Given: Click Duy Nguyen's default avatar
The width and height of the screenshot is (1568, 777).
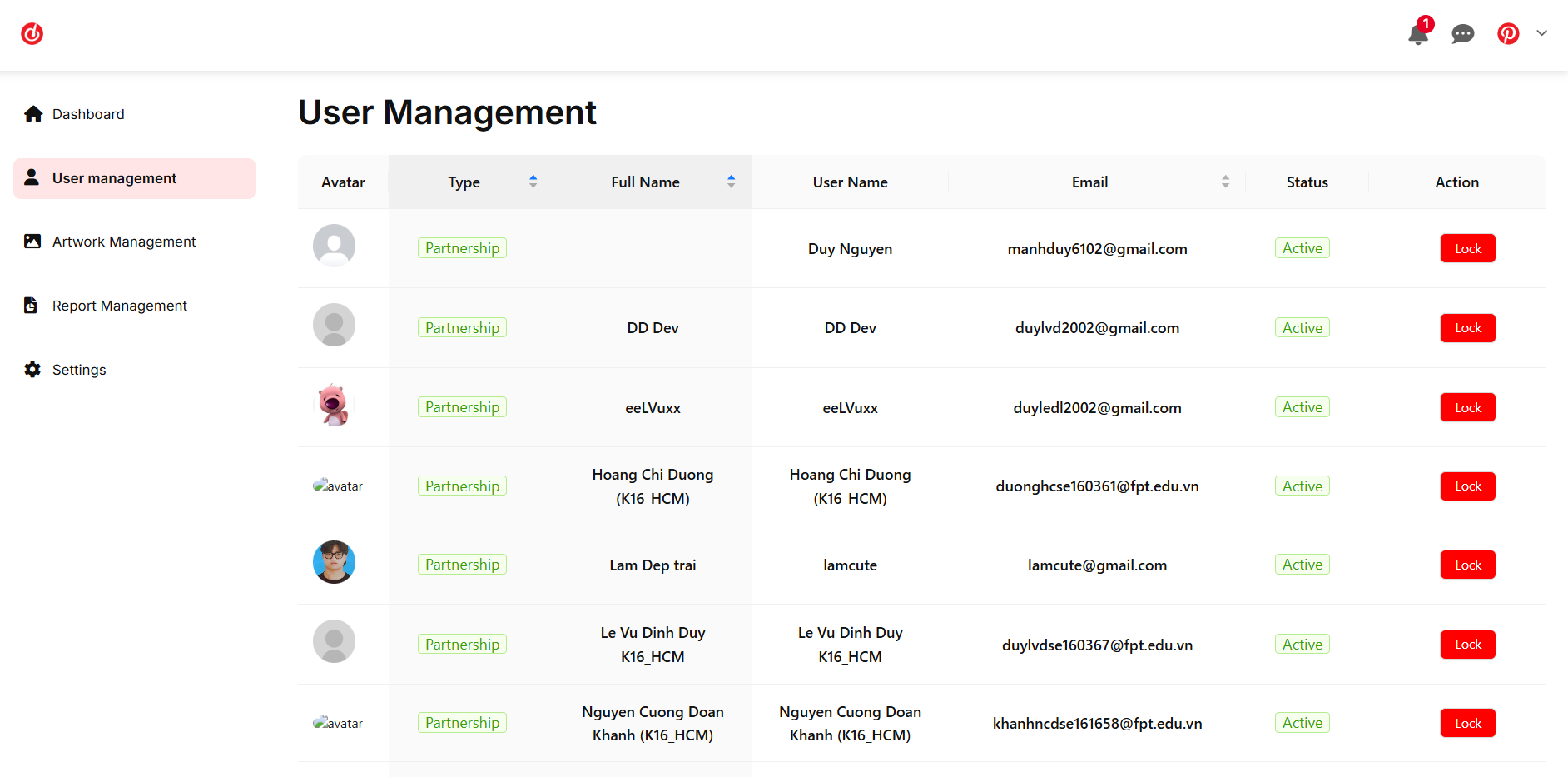Looking at the screenshot, I should click(334, 246).
